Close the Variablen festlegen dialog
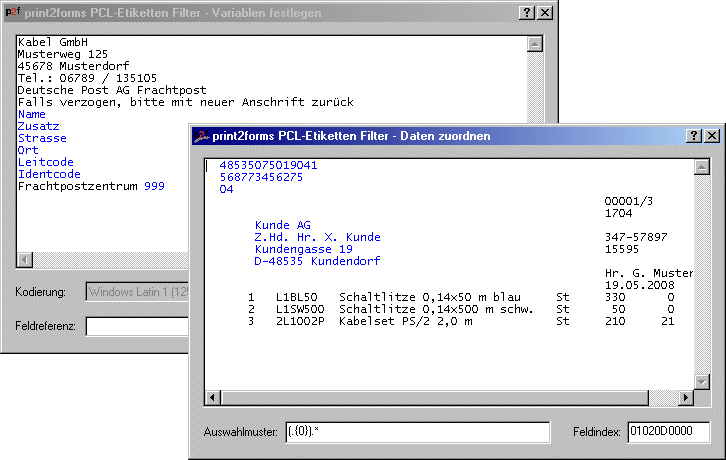 (x=544, y=12)
